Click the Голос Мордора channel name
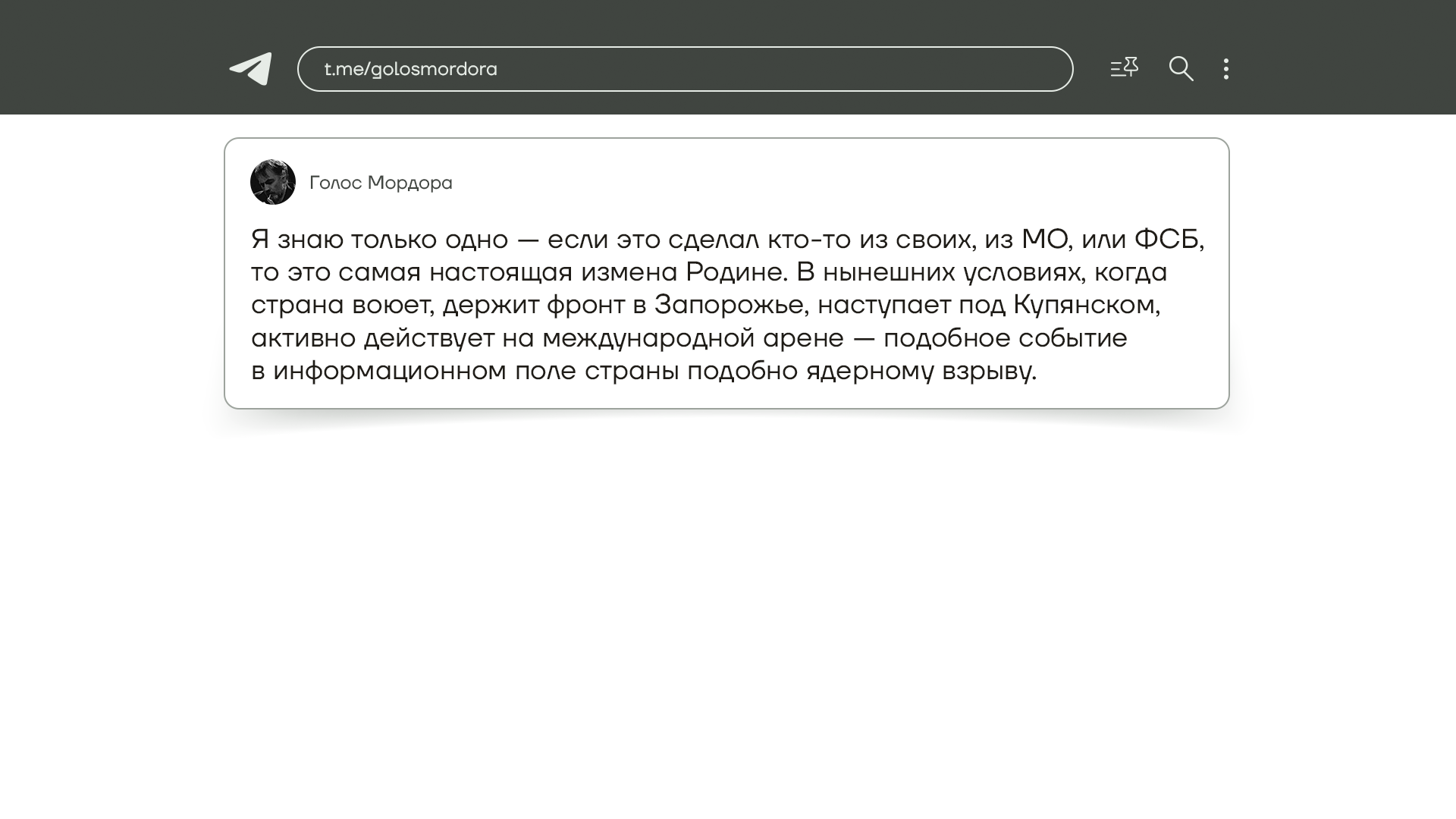The height and width of the screenshot is (819, 1456). [381, 183]
